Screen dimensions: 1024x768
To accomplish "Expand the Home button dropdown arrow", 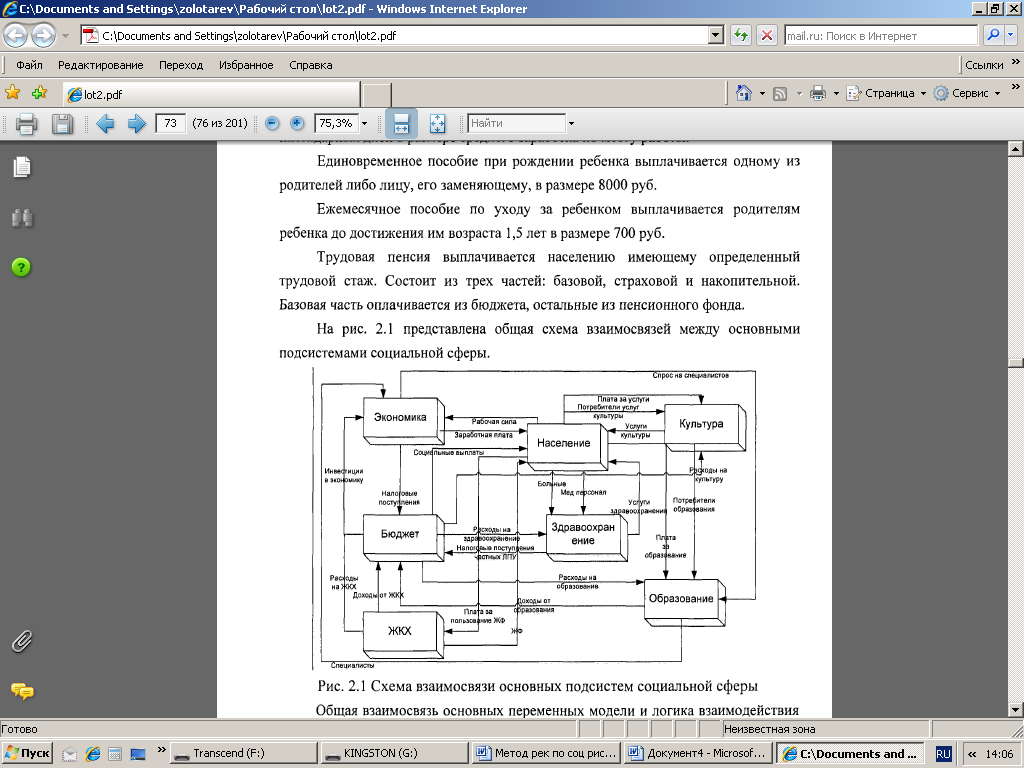I will click(761, 93).
